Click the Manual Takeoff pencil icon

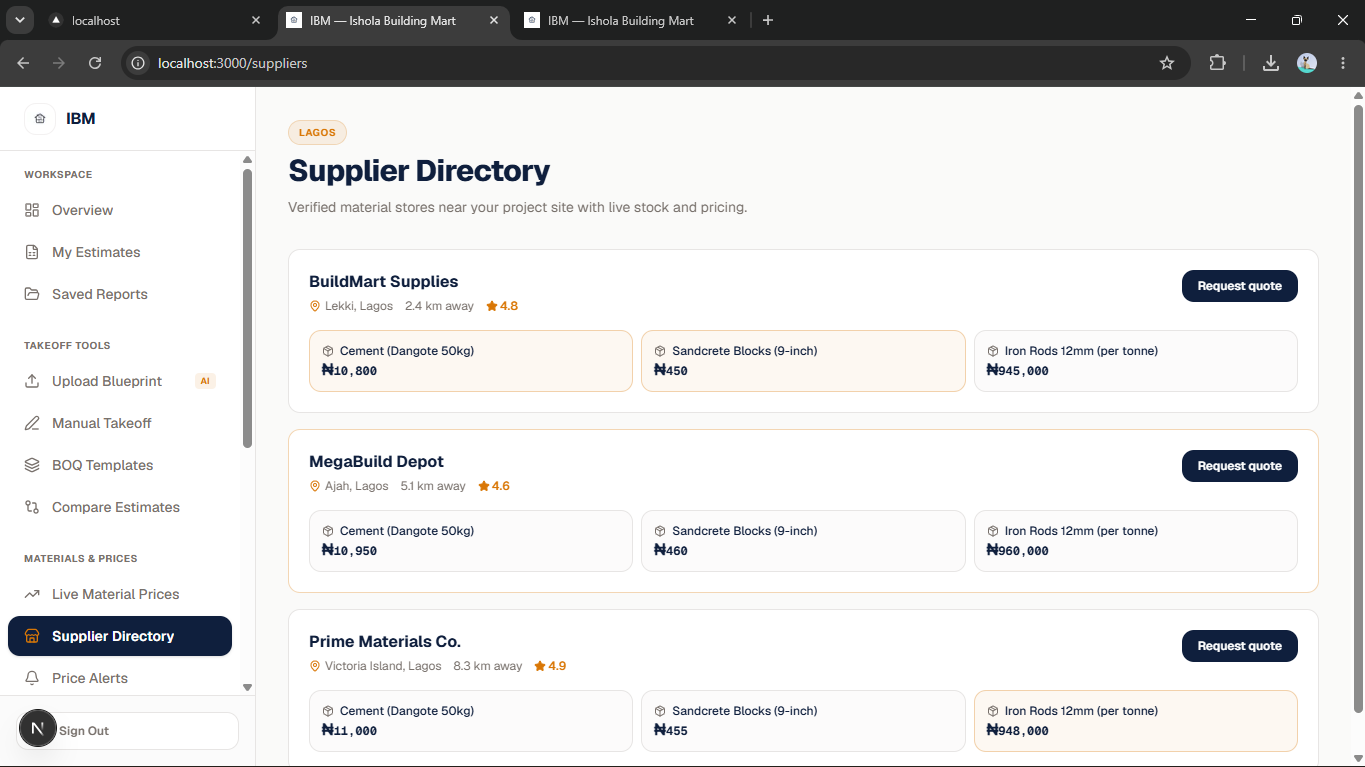pyautogui.click(x=32, y=423)
